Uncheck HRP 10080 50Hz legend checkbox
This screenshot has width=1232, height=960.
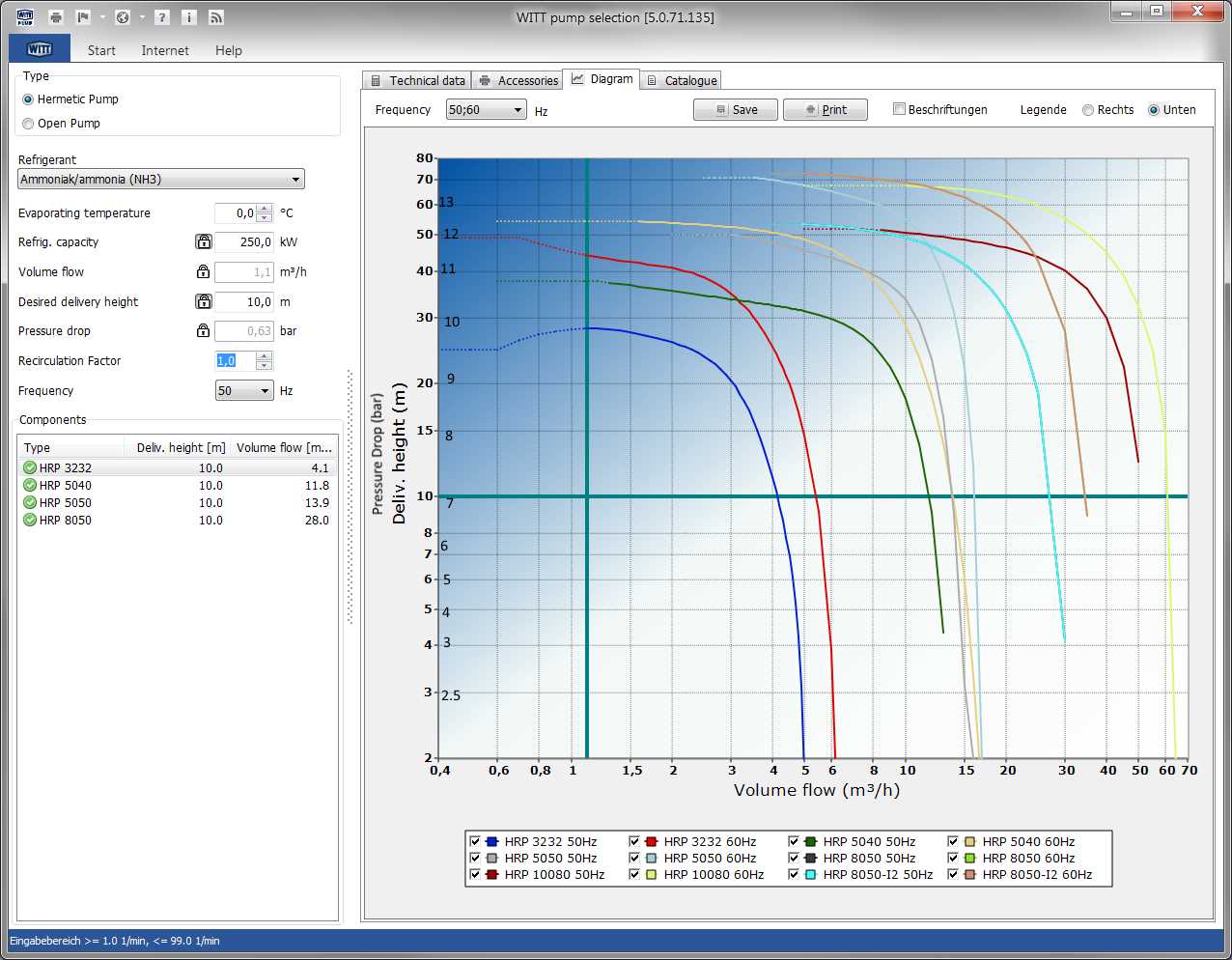point(475,874)
